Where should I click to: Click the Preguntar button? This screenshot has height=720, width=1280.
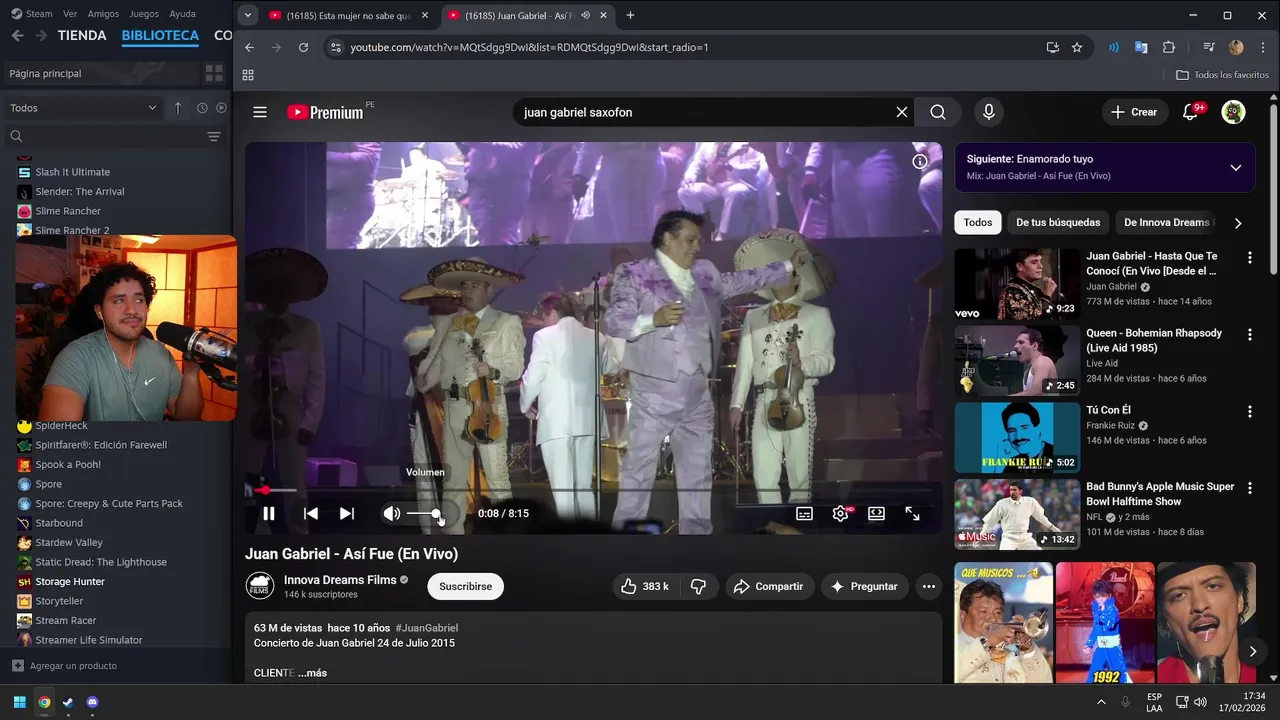(864, 586)
